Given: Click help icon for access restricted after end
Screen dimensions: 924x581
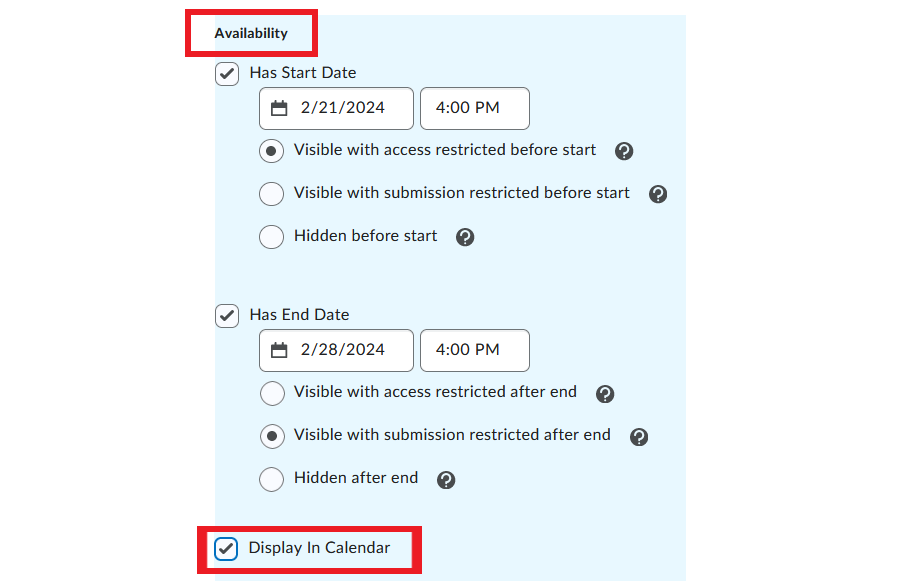Looking at the screenshot, I should (605, 394).
